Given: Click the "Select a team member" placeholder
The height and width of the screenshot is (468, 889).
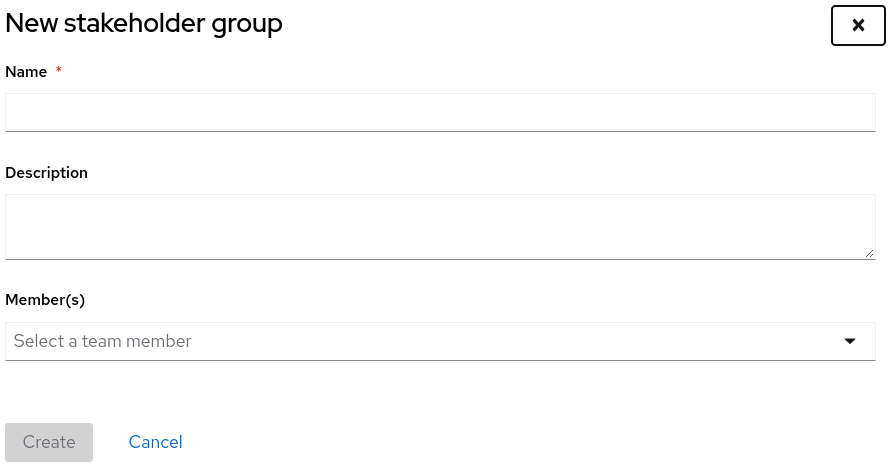Looking at the screenshot, I should (x=103, y=341).
